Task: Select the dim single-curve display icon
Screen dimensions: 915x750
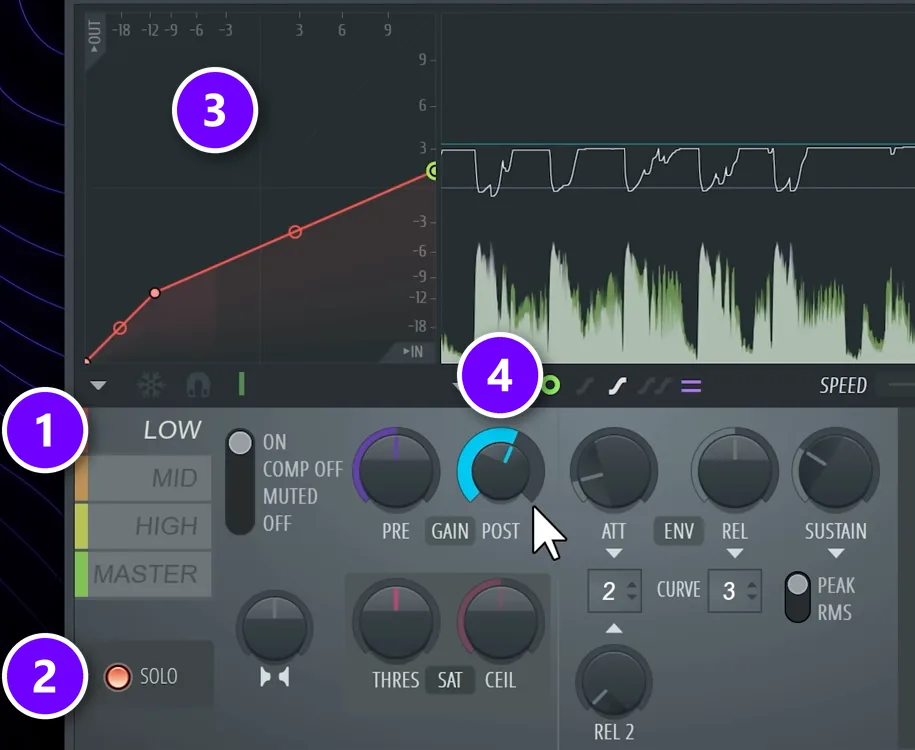Action: tap(585, 386)
